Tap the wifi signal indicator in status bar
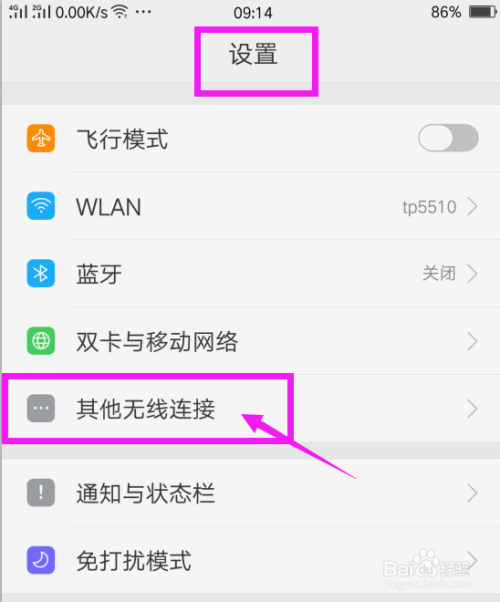Image resolution: width=500 pixels, height=602 pixels. 120,12
